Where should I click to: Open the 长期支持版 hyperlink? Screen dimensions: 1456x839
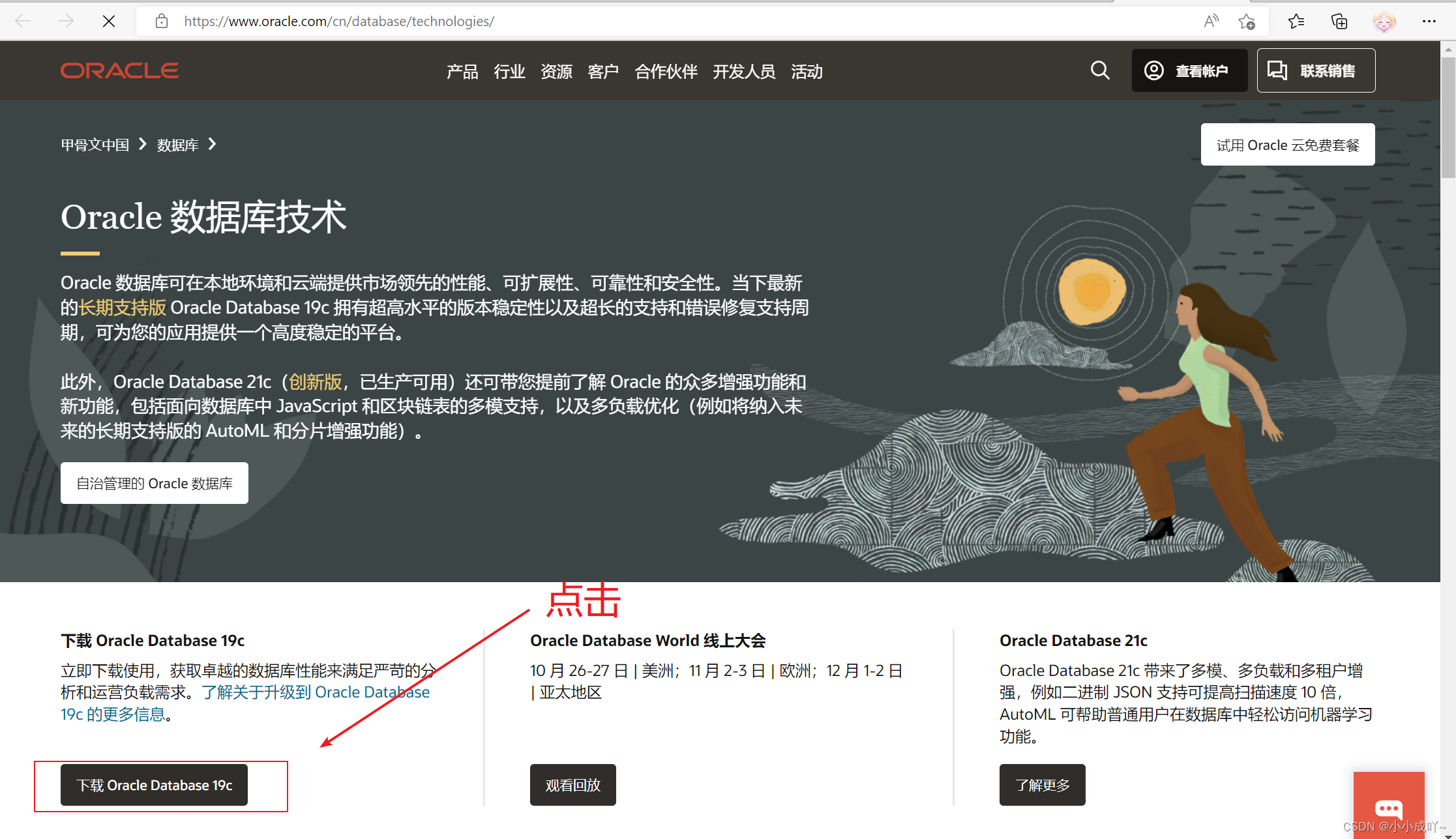coord(123,308)
